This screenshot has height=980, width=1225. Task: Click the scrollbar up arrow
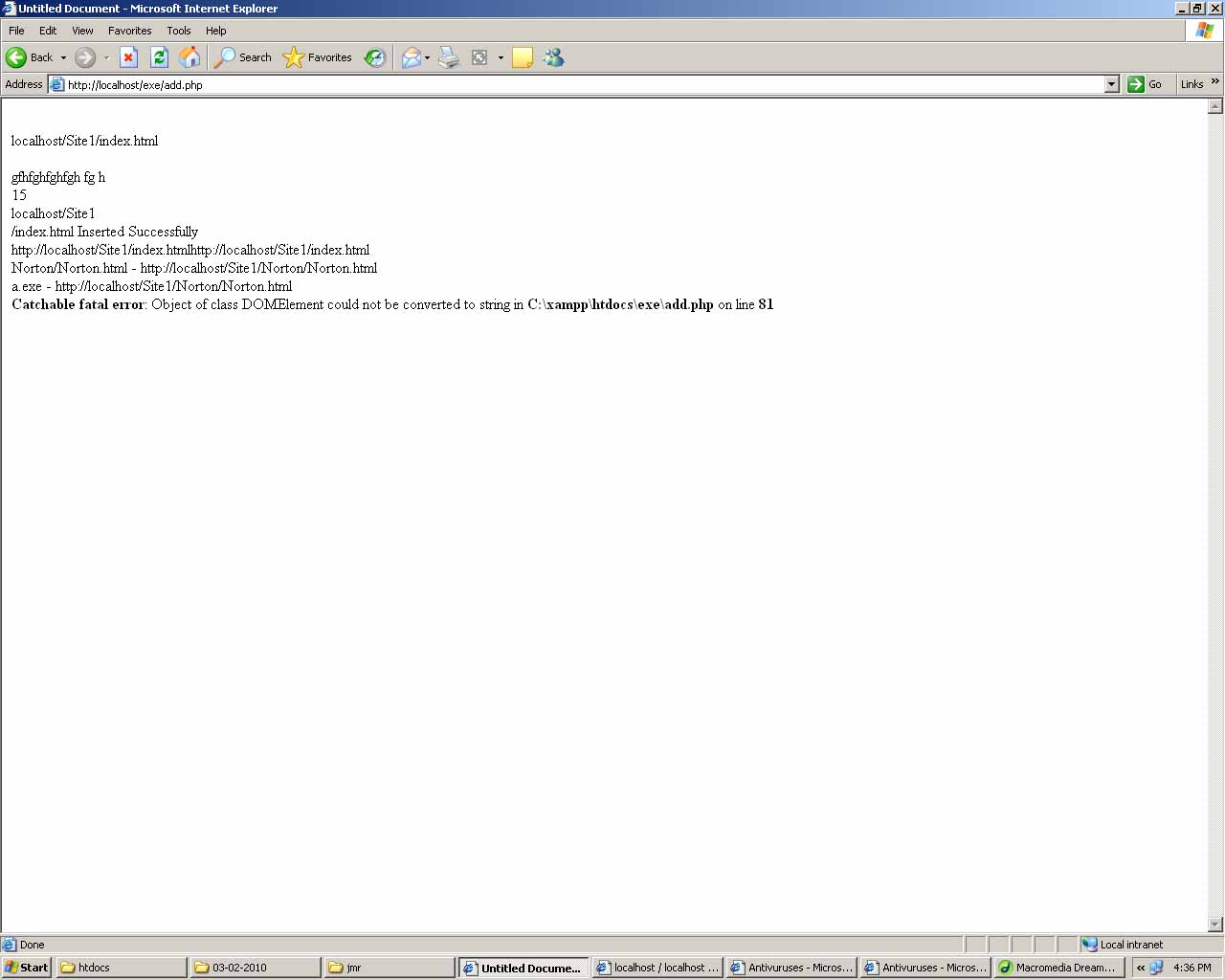coord(1215,106)
